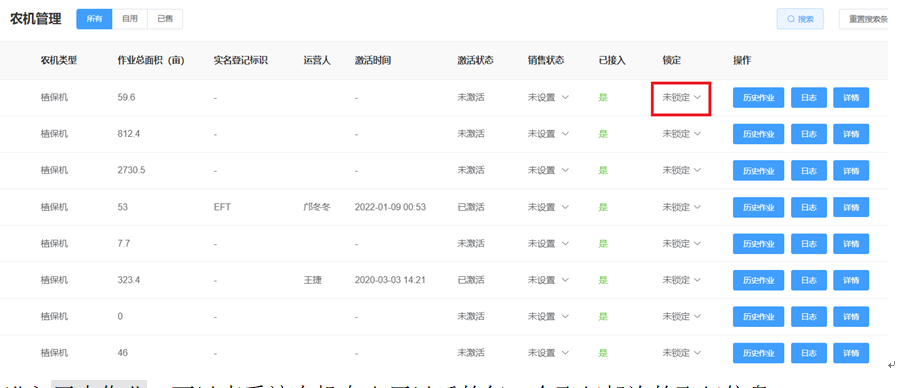Click the chevron of the highlighted 未锁定 dropdown
This screenshot has height=388, width=917.
[697, 98]
